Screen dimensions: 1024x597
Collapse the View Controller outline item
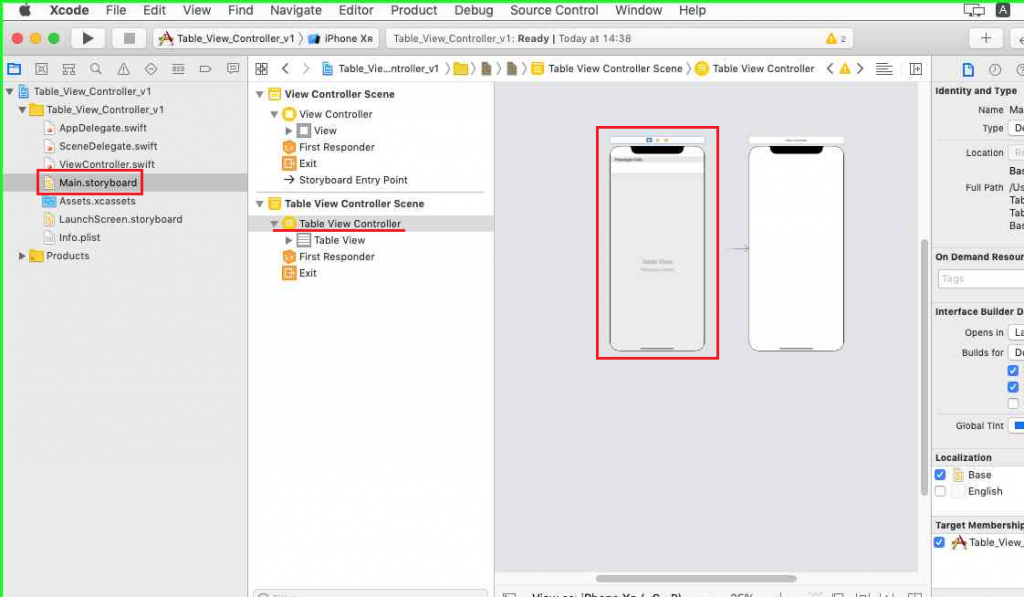274,114
